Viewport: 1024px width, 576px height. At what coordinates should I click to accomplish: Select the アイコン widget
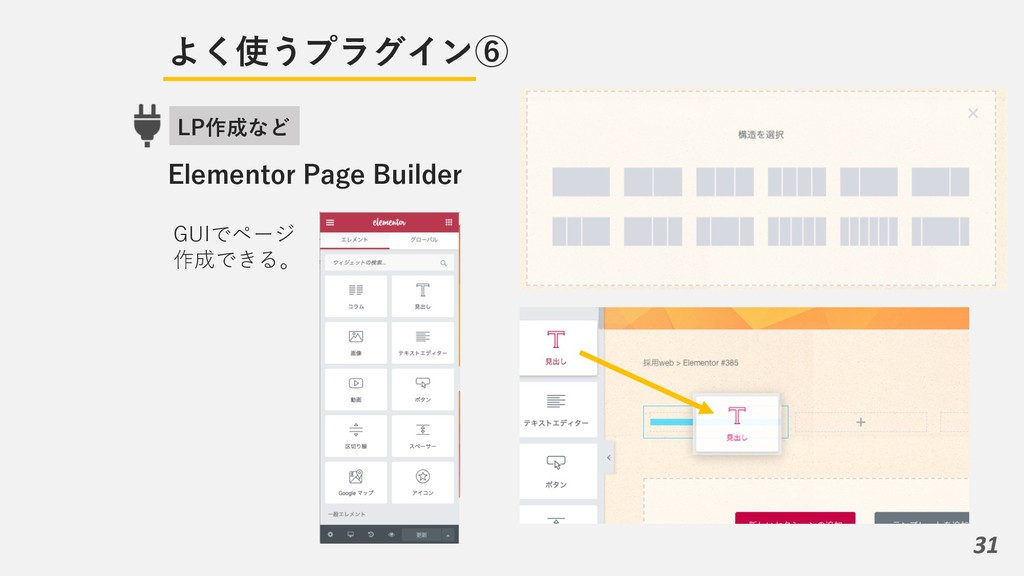point(423,483)
